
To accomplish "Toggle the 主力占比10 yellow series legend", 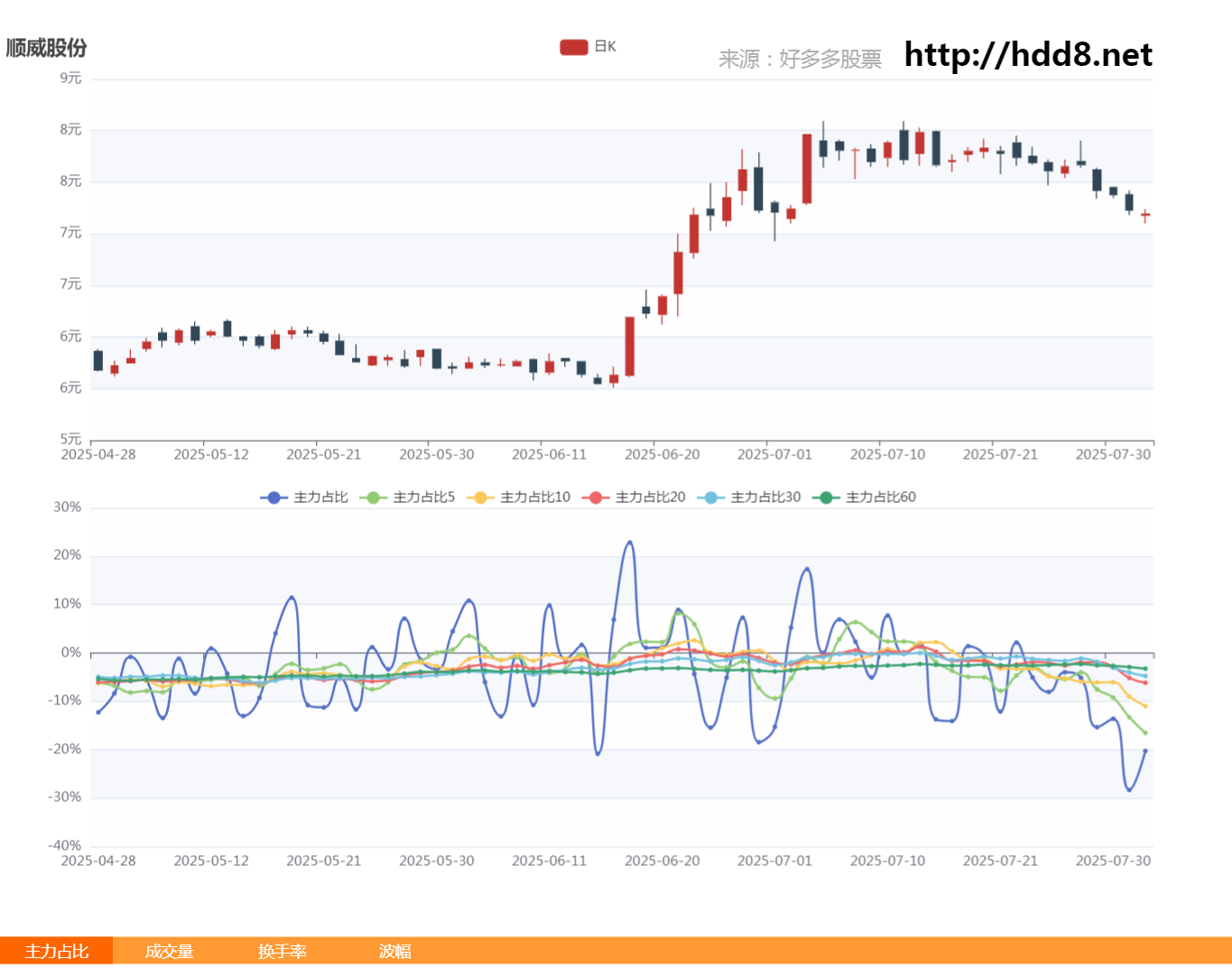I will click(x=518, y=498).
